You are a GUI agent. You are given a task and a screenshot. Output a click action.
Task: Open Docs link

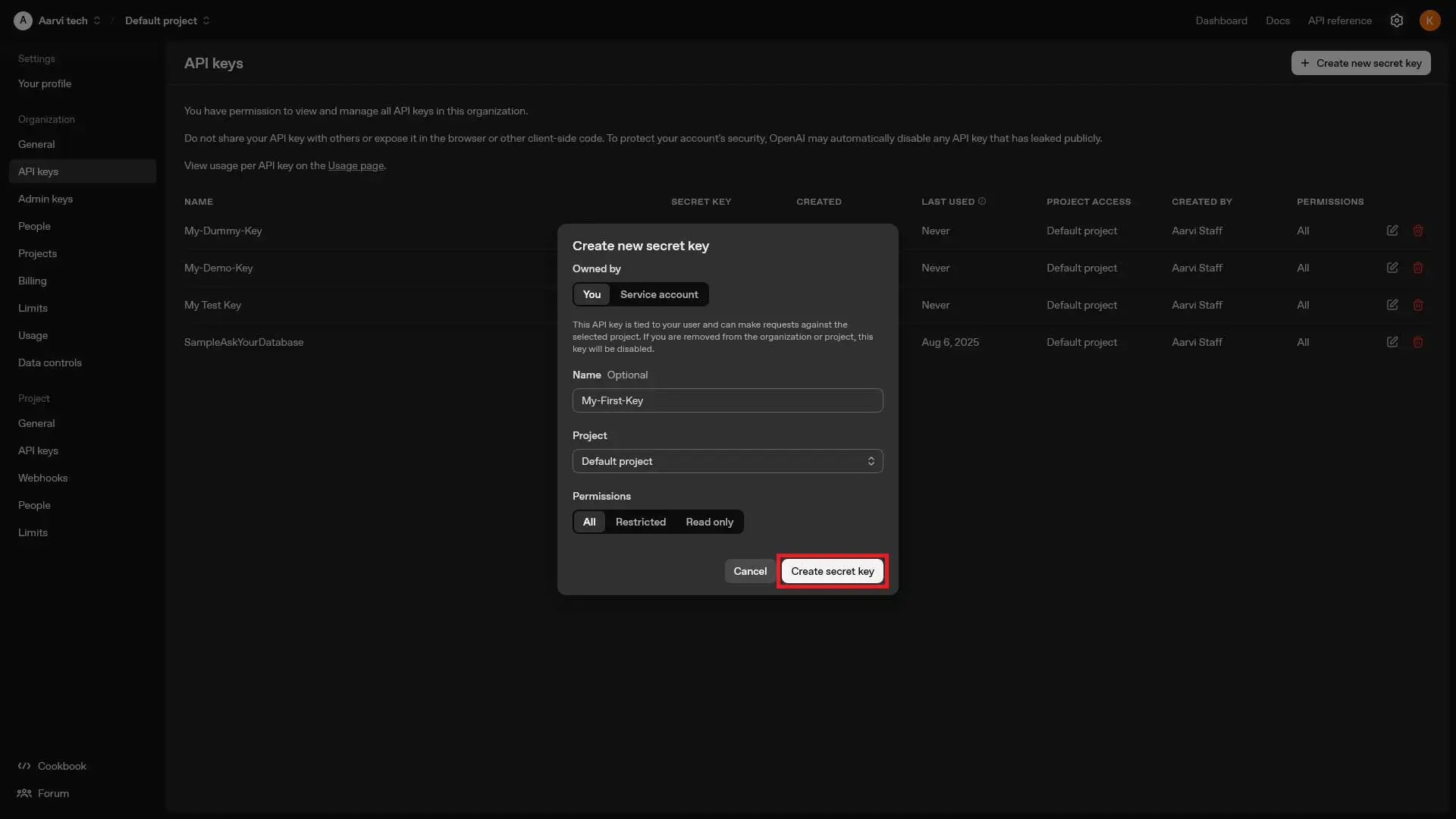1278,20
